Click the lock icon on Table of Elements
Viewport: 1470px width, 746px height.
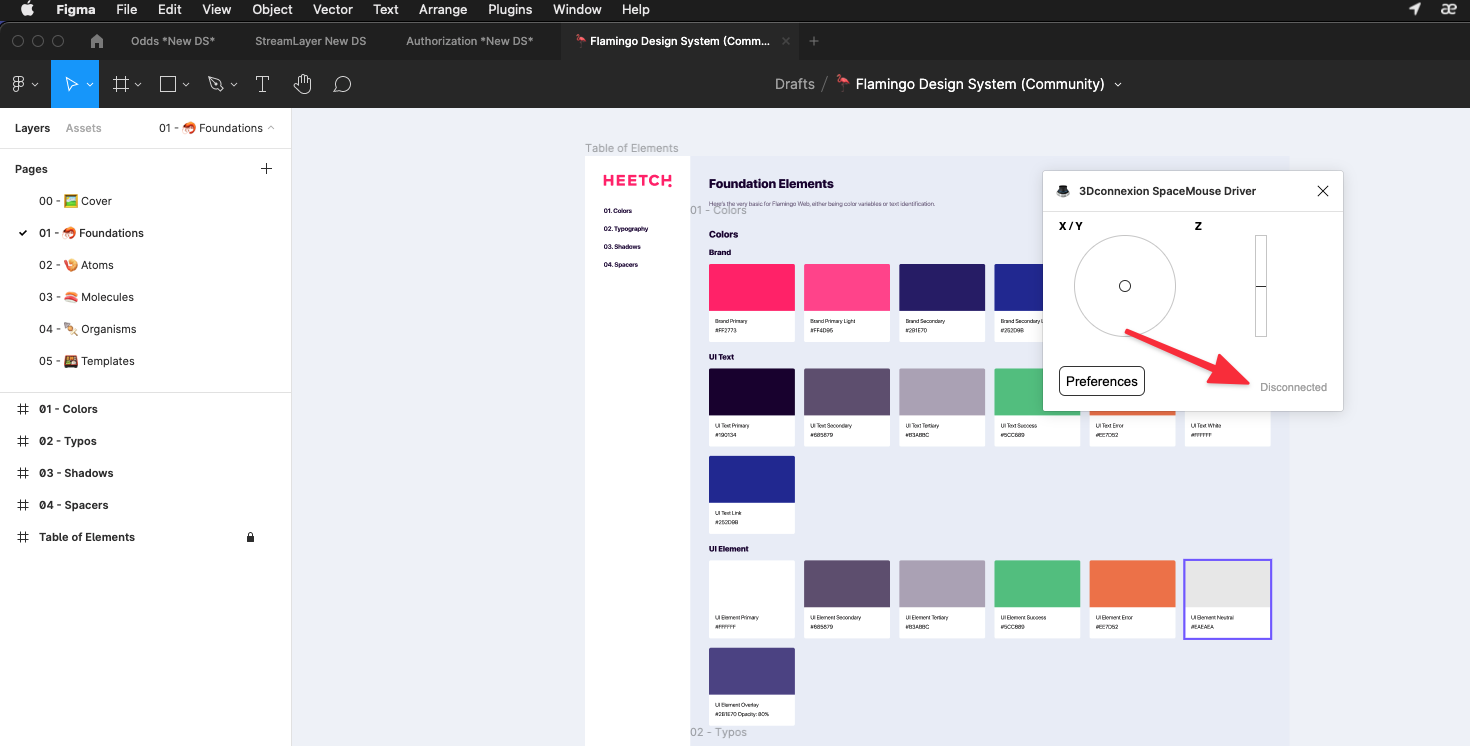pyautogui.click(x=250, y=537)
